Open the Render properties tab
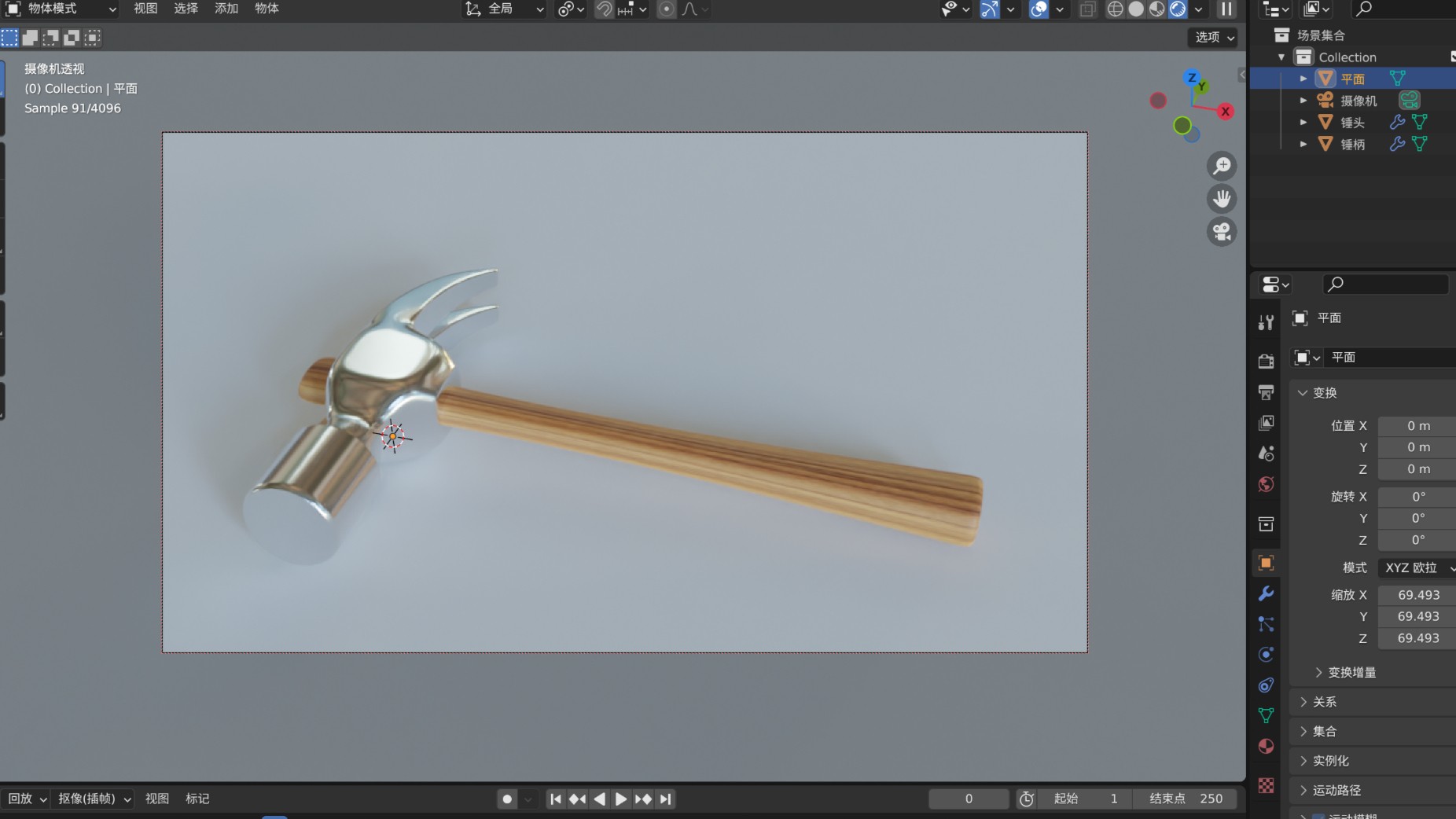The width and height of the screenshot is (1456, 819). click(x=1266, y=361)
